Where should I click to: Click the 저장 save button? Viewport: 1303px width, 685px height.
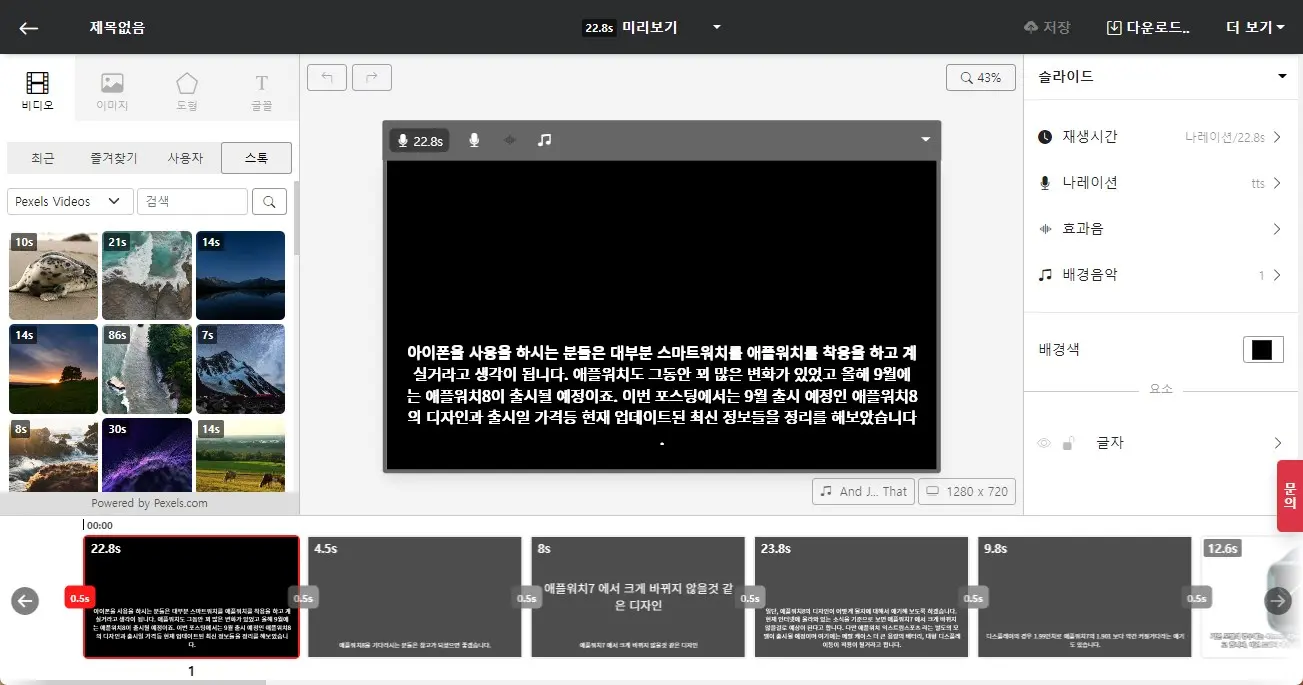[1047, 28]
